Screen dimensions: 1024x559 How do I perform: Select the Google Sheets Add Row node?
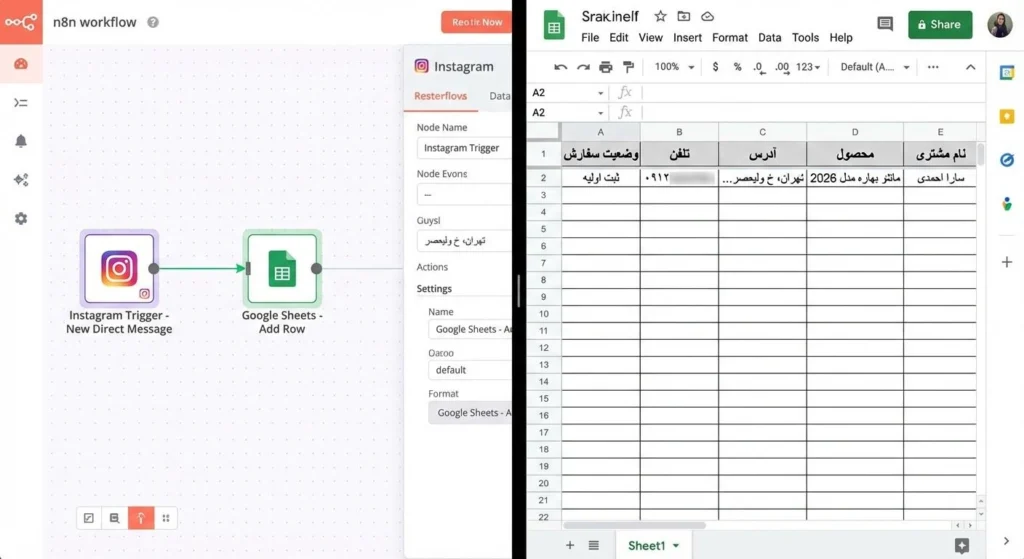(282, 268)
